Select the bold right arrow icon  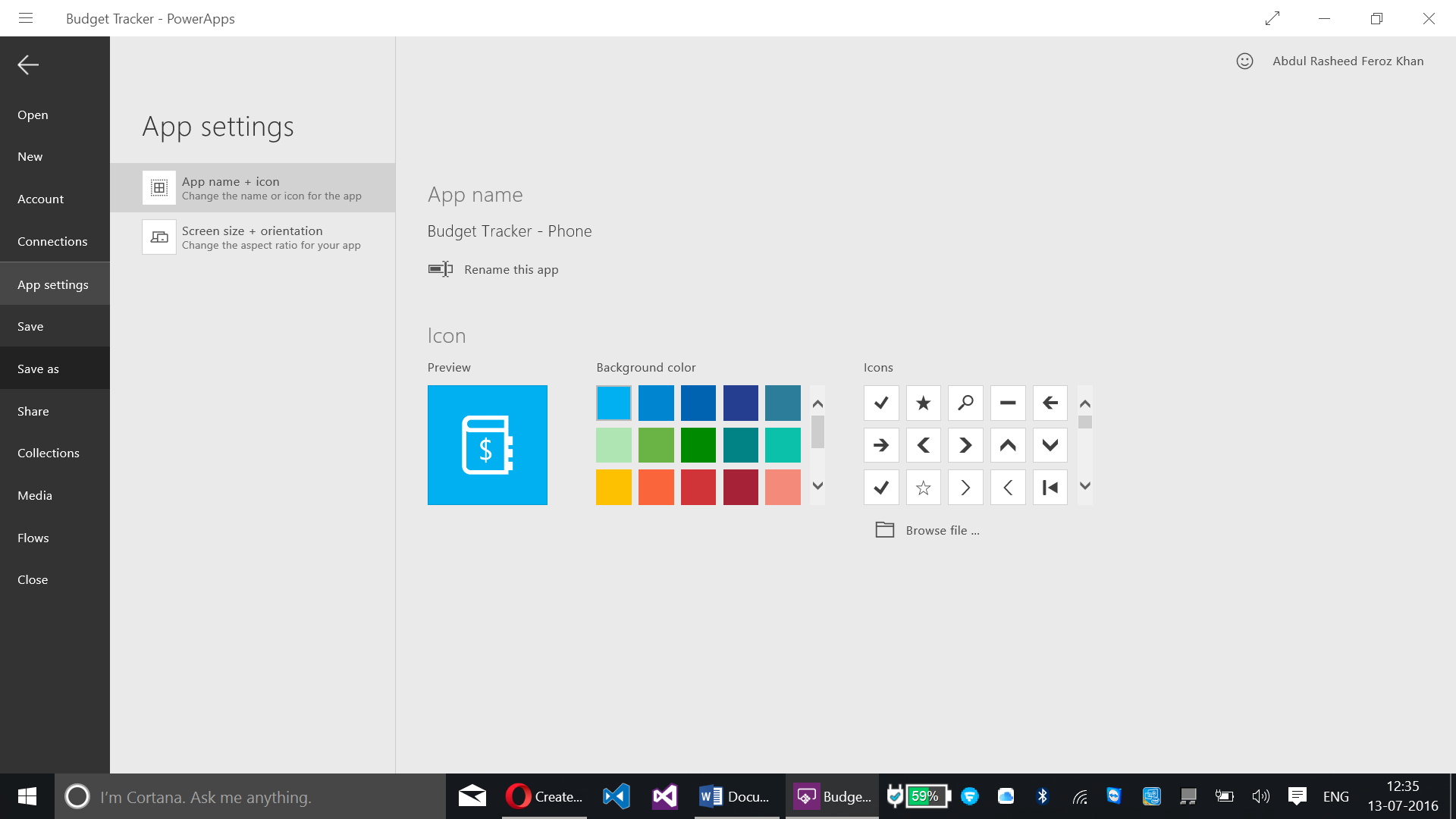881,445
